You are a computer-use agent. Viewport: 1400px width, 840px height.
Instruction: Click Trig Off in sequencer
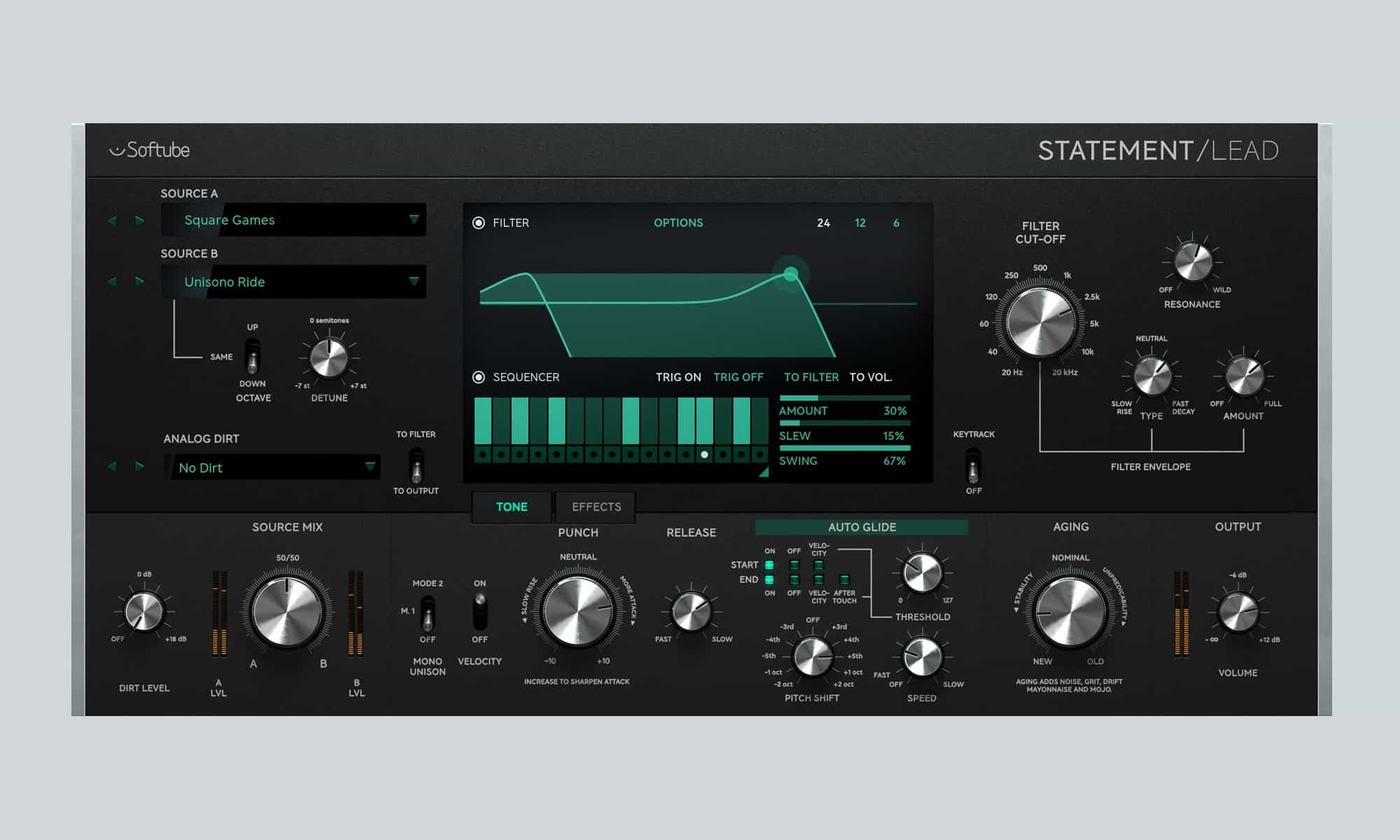coord(738,377)
